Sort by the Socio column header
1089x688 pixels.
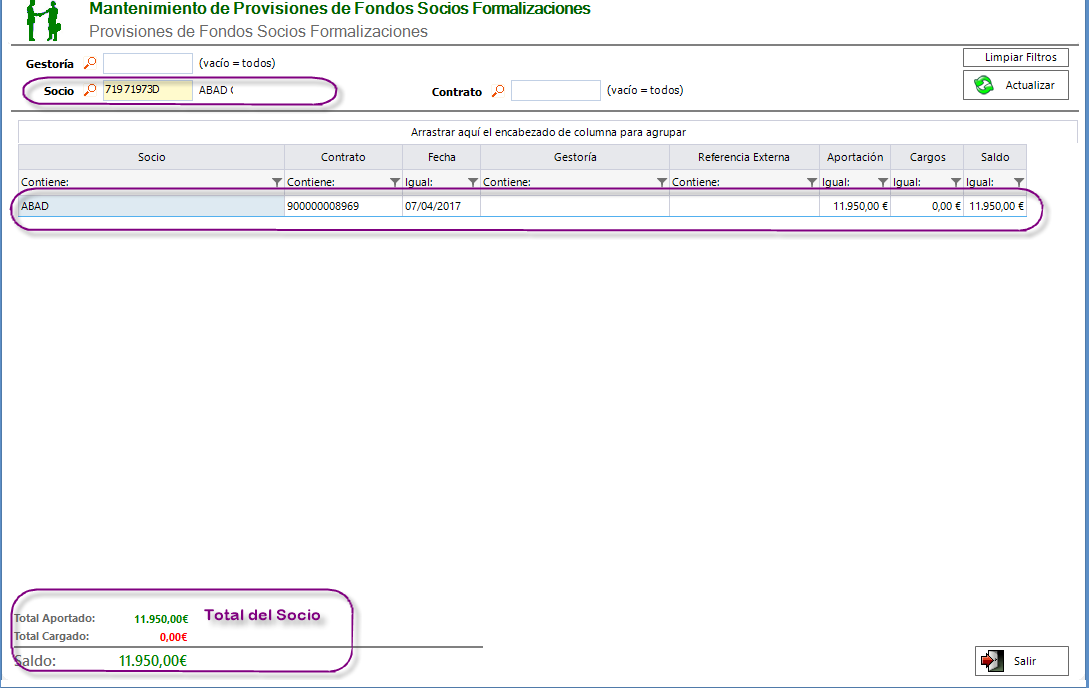(x=151, y=157)
